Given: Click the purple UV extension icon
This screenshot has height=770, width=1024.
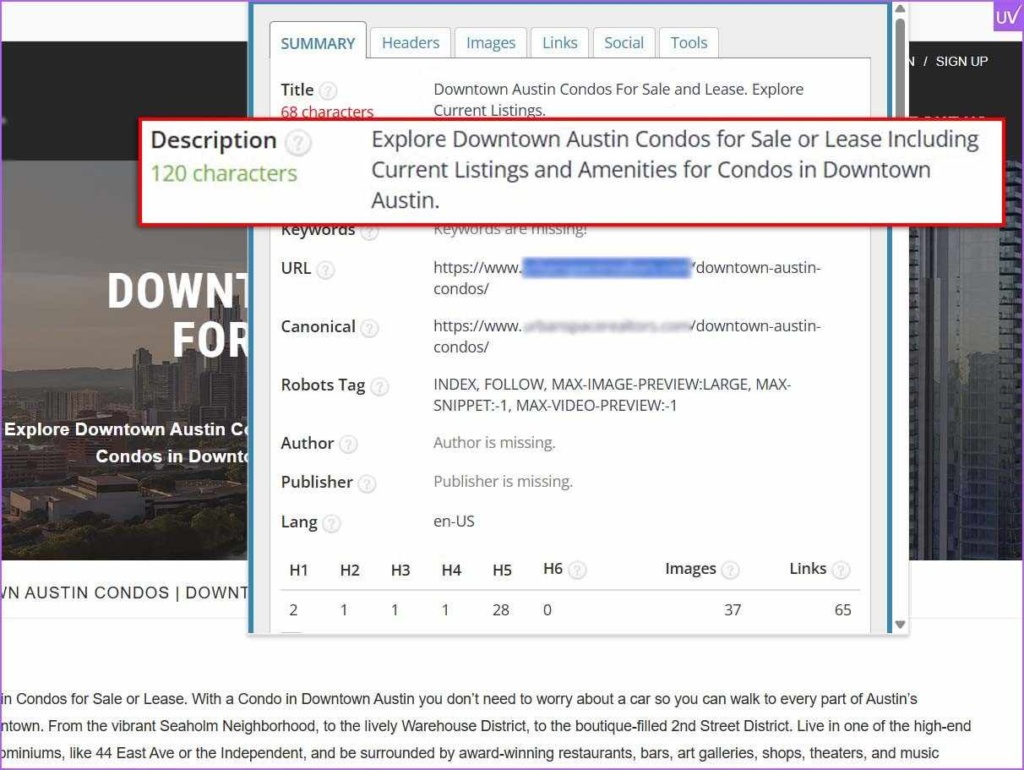Looking at the screenshot, I should tap(1007, 16).
